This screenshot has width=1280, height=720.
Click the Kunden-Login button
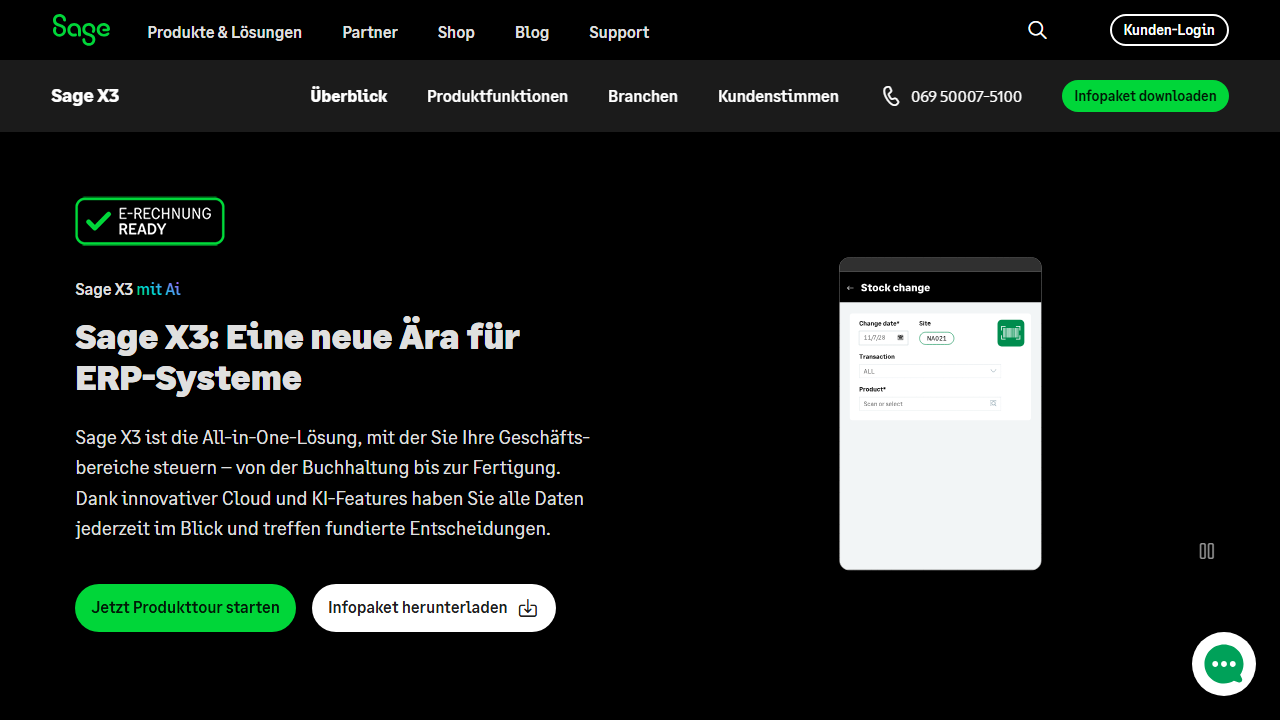(x=1169, y=30)
